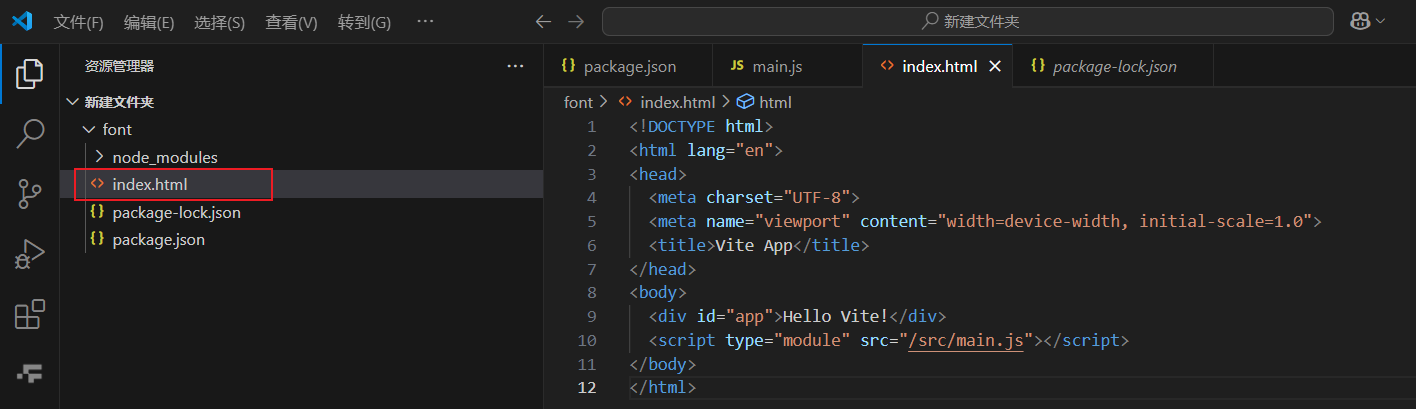This screenshot has height=409, width=1416.
Task: Click the 资源管理器 panel title
Action: 119,66
